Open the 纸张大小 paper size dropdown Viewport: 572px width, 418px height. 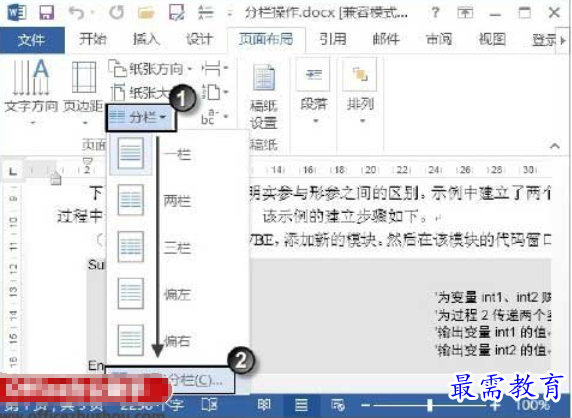tap(140, 93)
